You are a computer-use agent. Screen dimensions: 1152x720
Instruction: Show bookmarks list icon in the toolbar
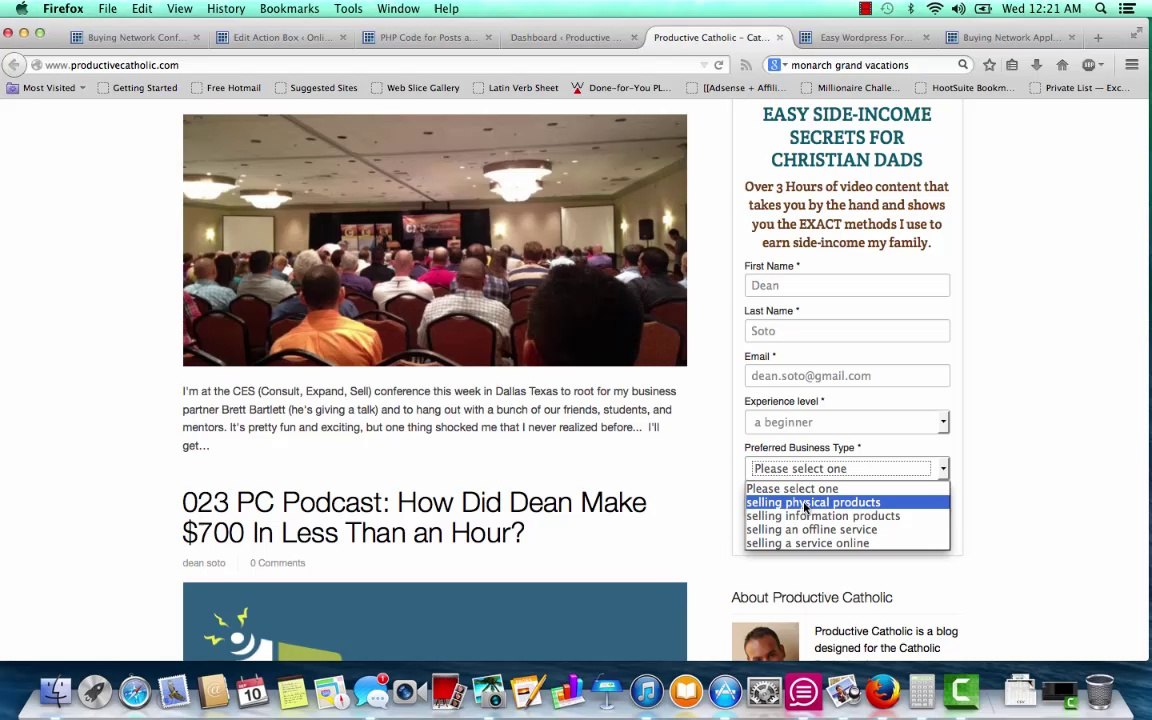point(1012,65)
